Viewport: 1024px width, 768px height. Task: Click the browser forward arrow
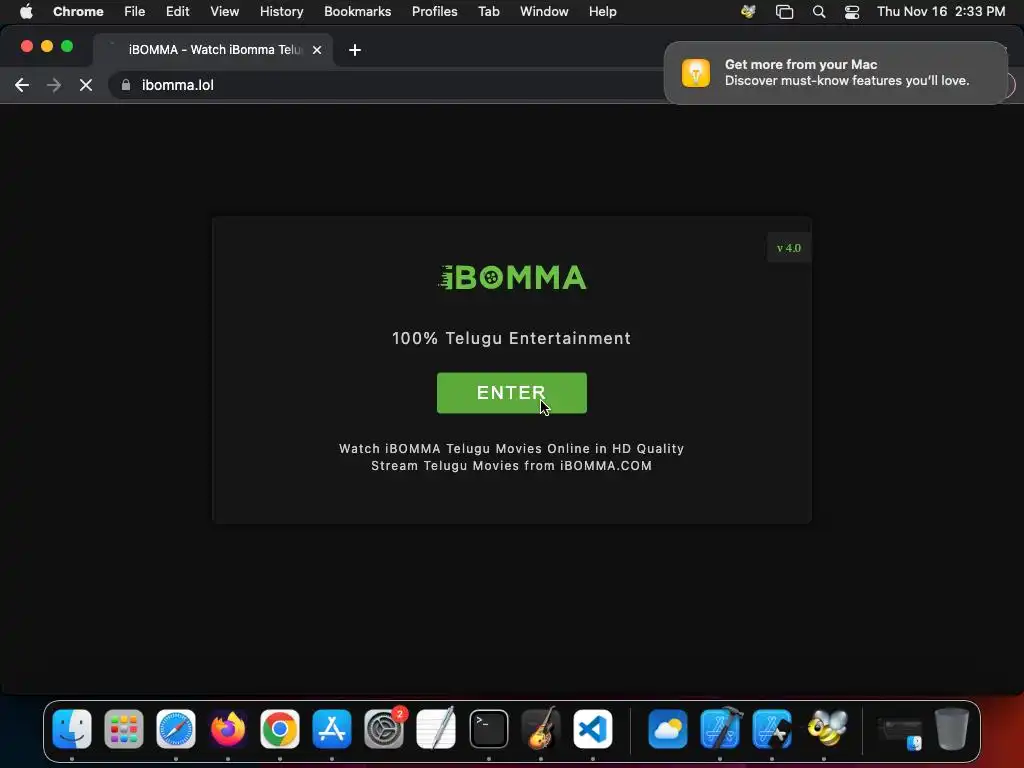coord(54,85)
